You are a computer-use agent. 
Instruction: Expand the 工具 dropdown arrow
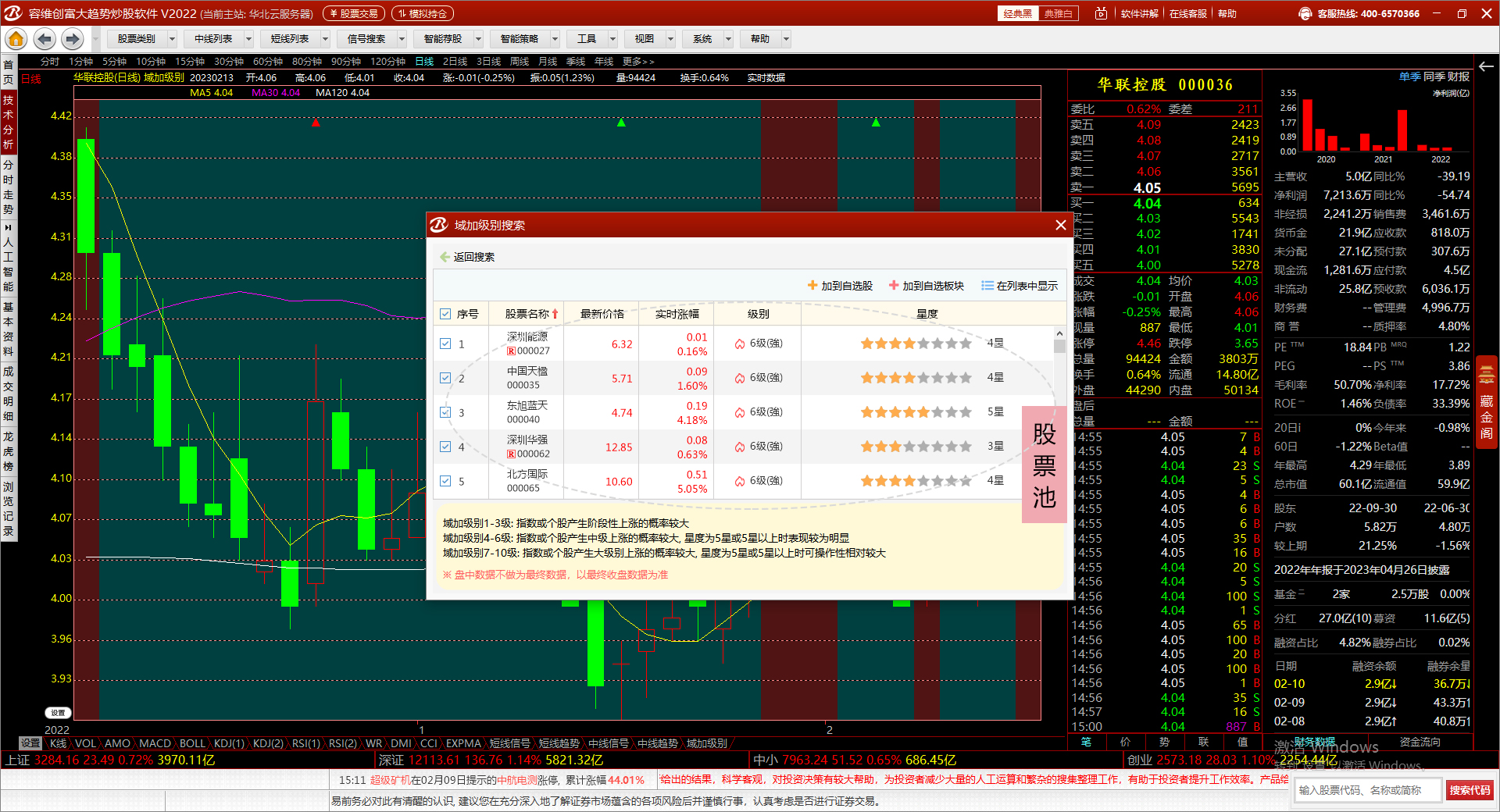[612, 38]
